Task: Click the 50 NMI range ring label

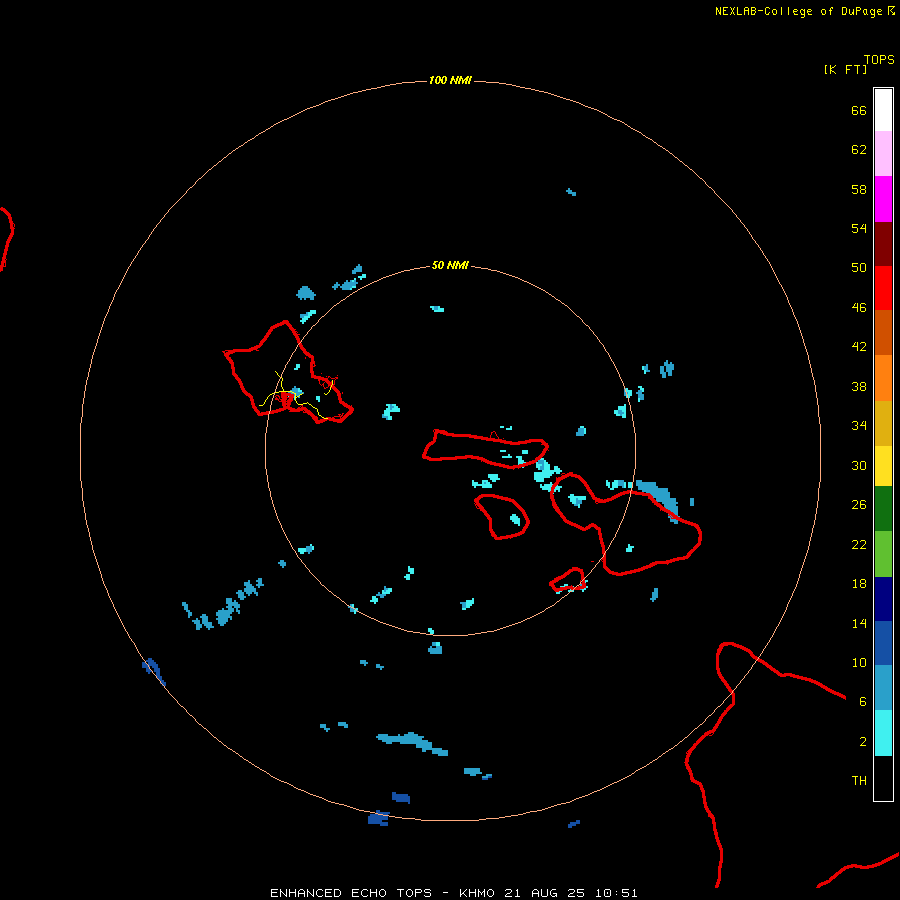Action: pos(450,265)
